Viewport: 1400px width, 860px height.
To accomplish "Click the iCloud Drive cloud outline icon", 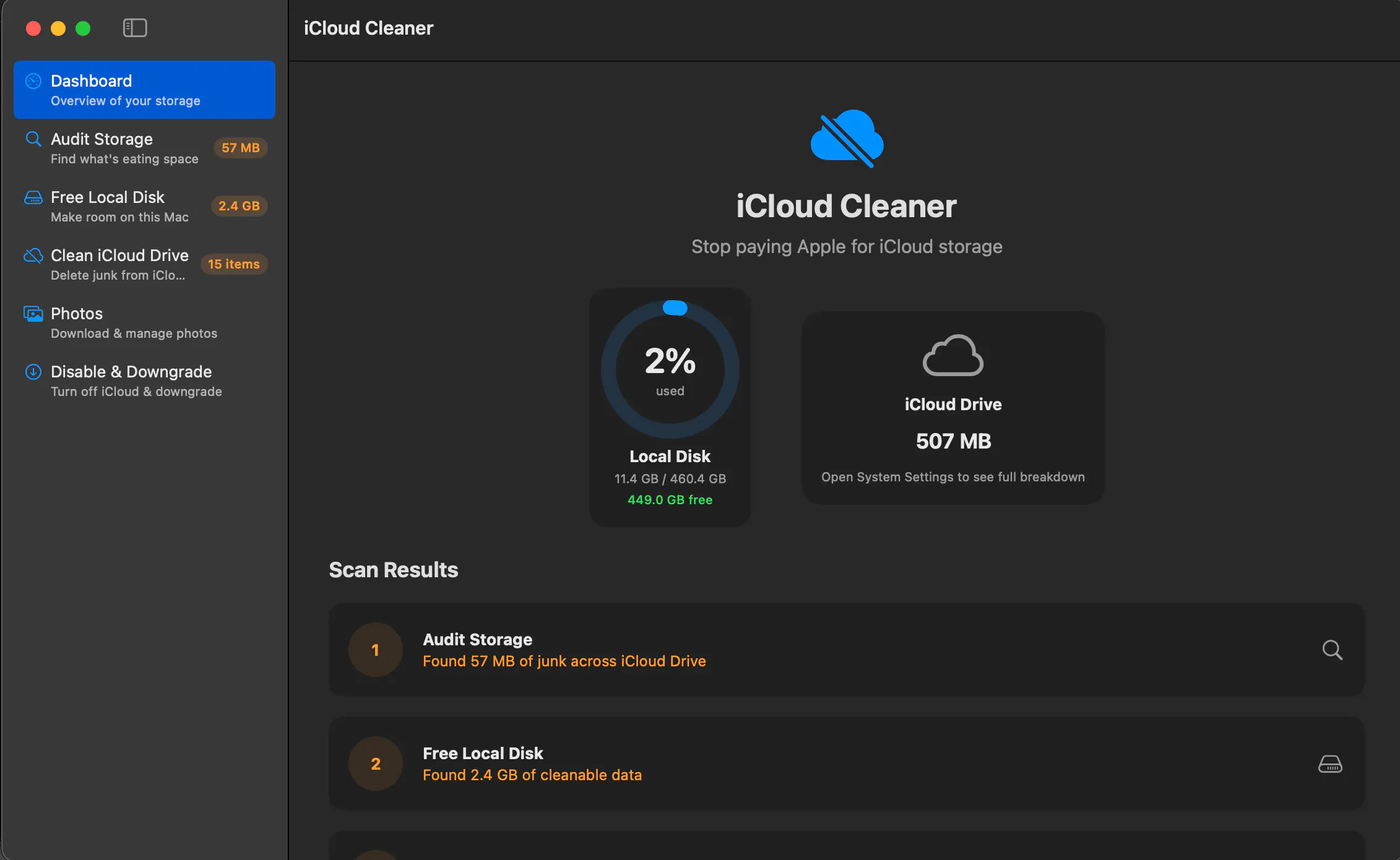I will (x=953, y=356).
